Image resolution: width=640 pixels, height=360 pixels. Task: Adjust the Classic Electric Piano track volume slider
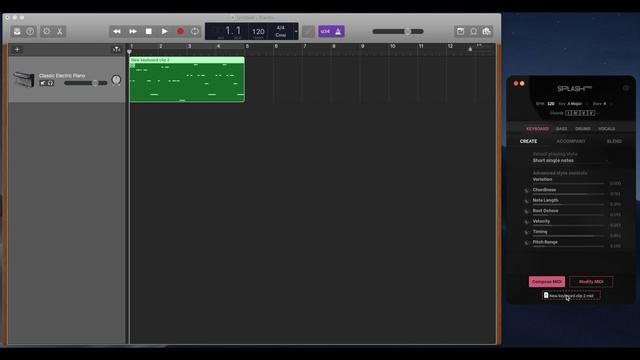click(86, 83)
